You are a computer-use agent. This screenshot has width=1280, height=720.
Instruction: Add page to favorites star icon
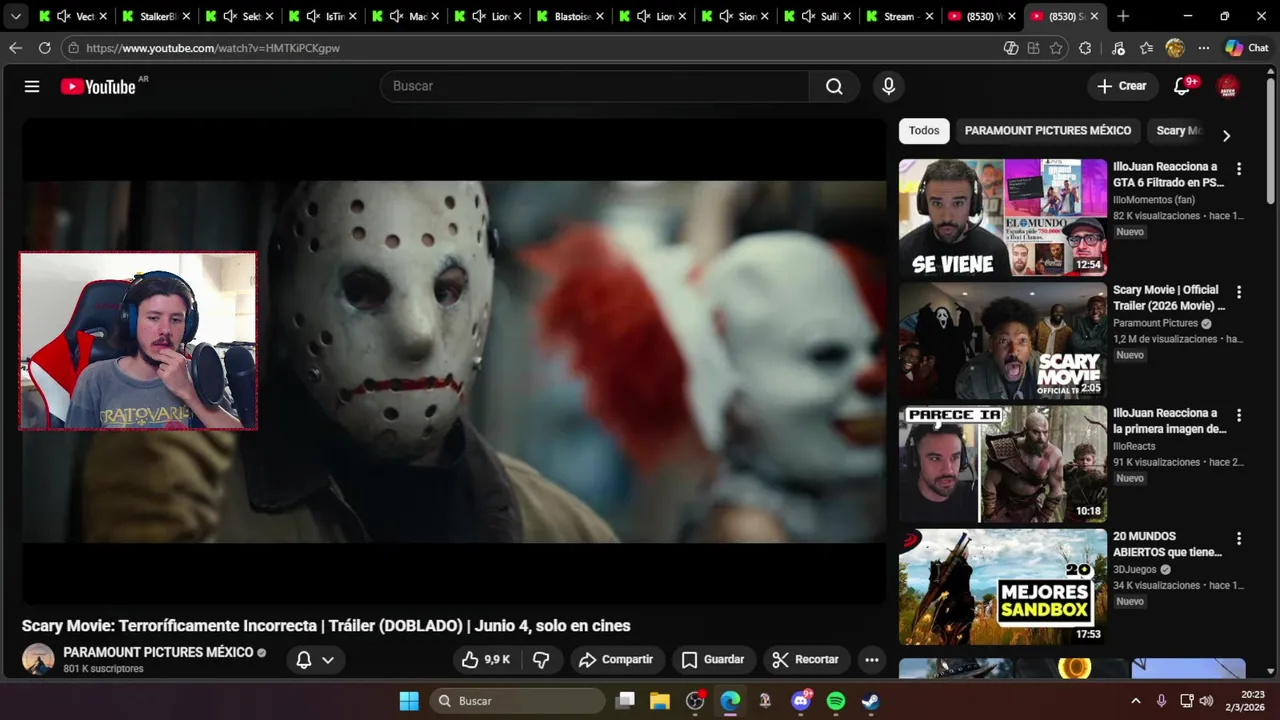coord(1056,48)
